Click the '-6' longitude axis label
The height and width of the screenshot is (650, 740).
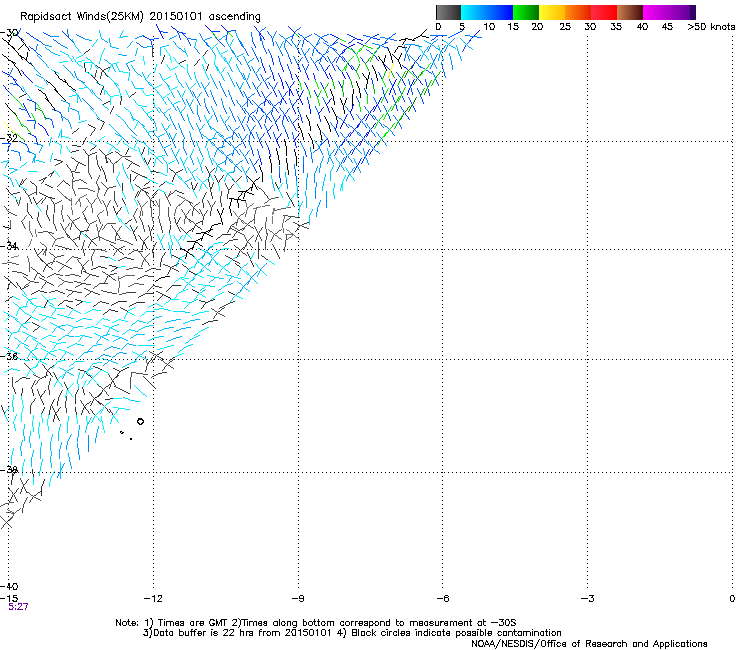[x=442, y=599]
